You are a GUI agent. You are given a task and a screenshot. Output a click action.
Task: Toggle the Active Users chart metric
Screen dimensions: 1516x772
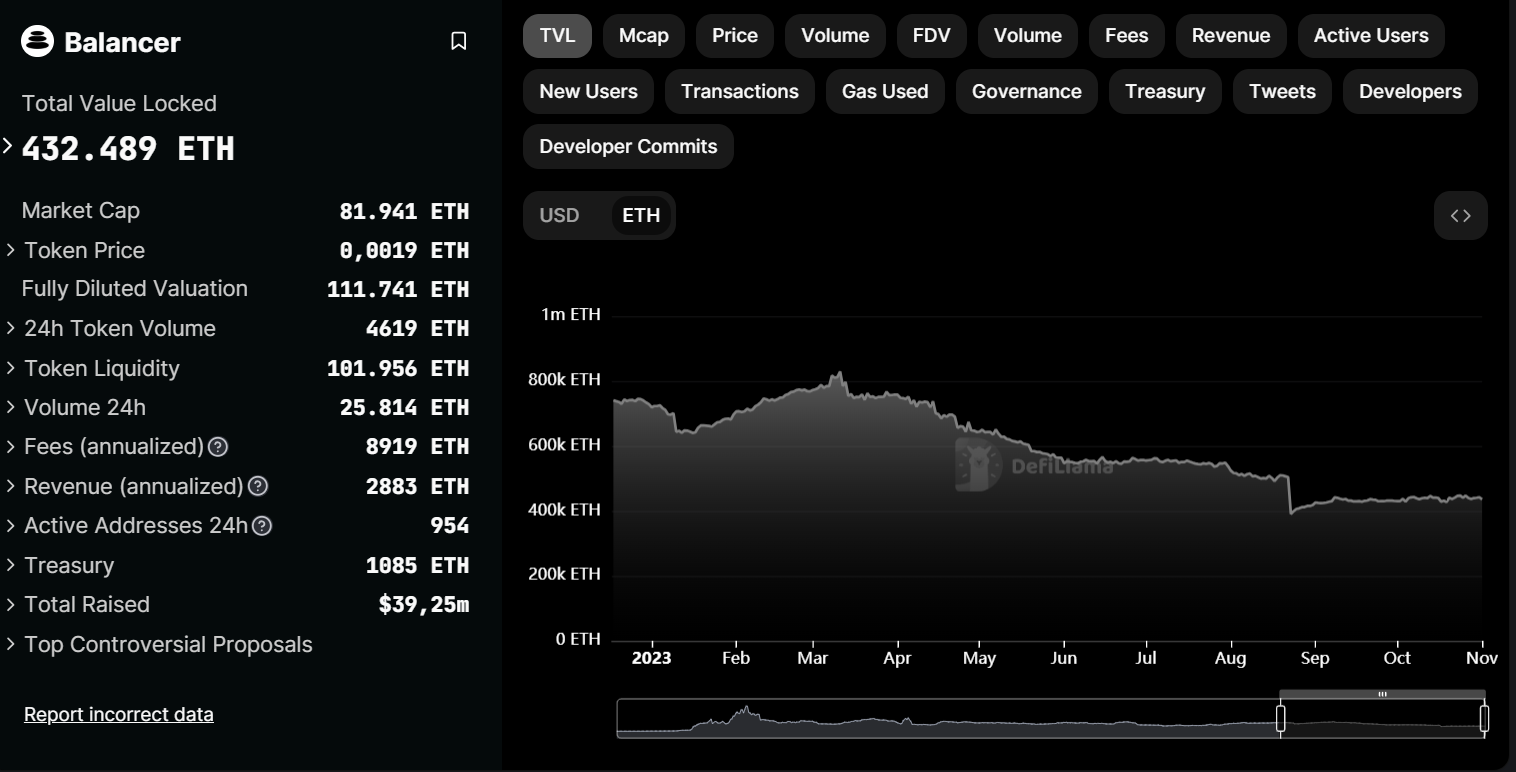(x=1371, y=36)
